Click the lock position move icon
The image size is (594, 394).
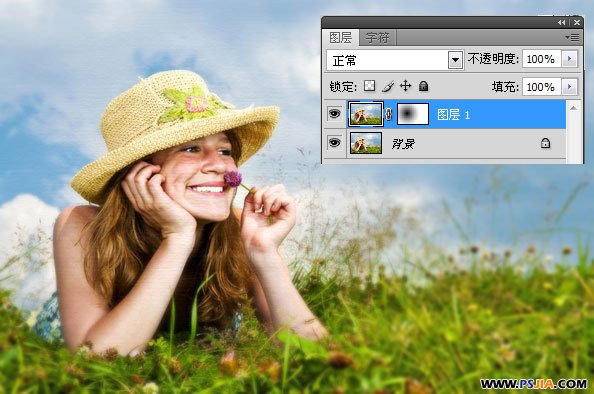(x=405, y=86)
